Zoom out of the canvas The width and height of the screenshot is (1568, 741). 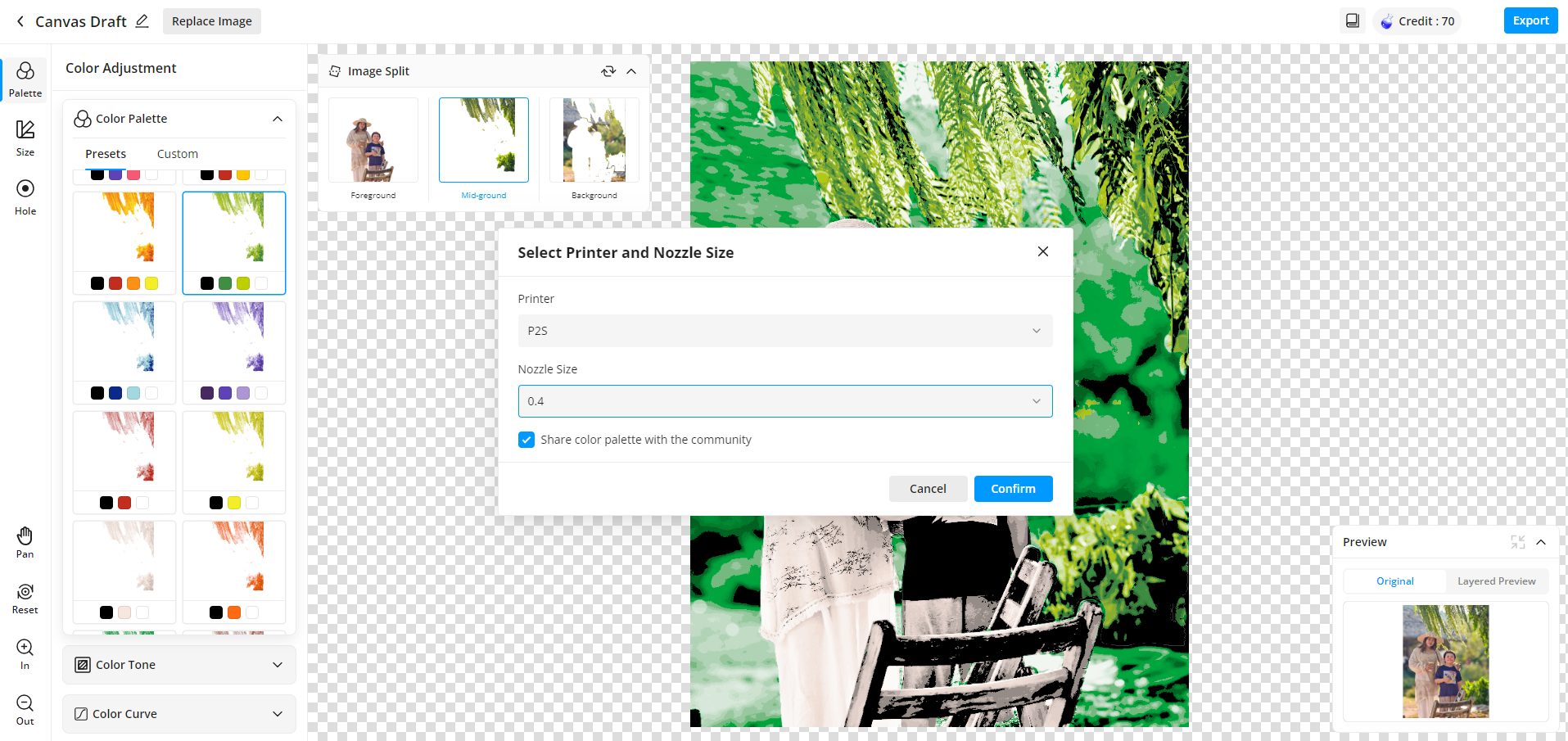[25, 709]
